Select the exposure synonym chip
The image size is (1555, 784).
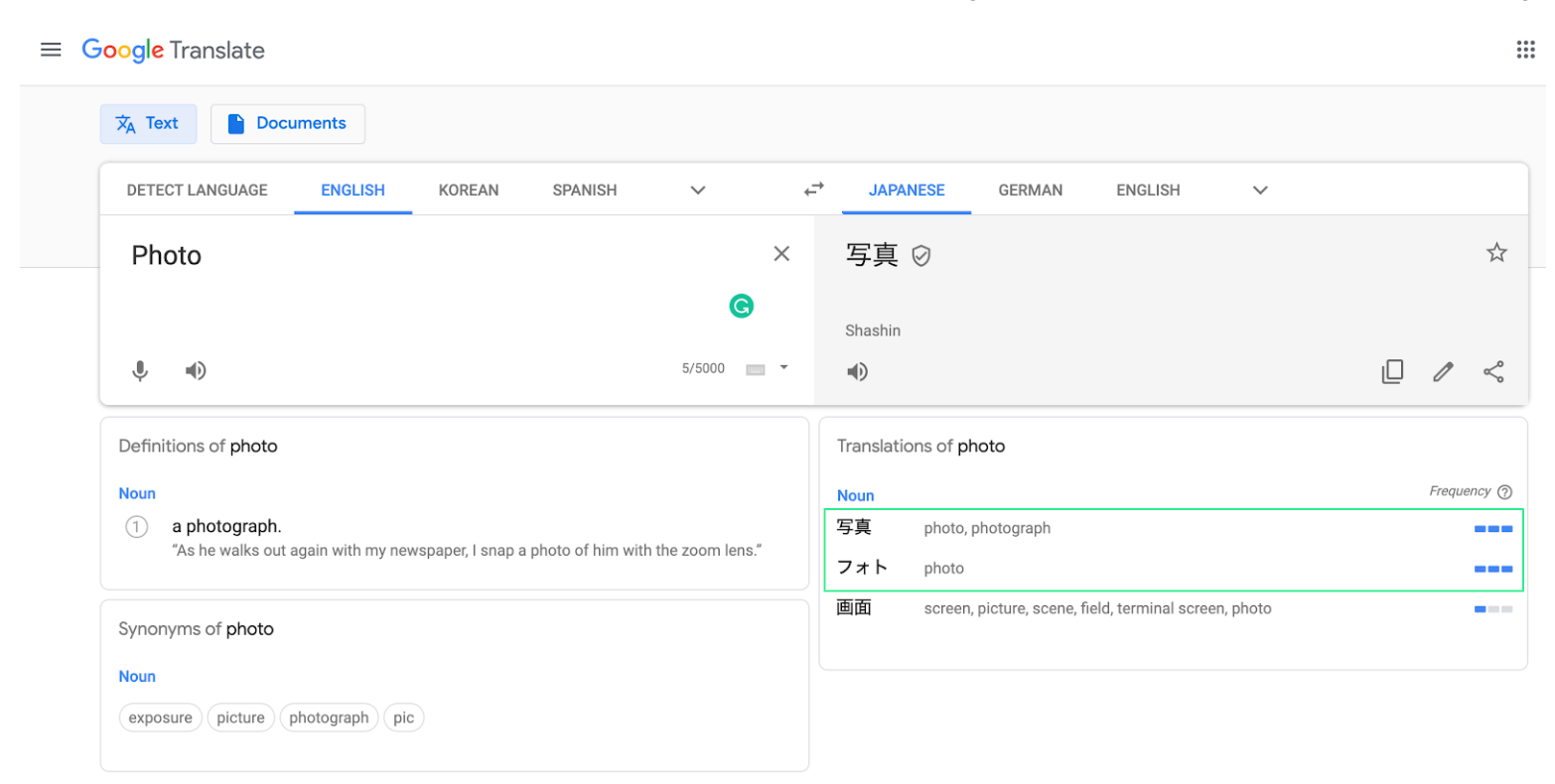click(x=161, y=718)
